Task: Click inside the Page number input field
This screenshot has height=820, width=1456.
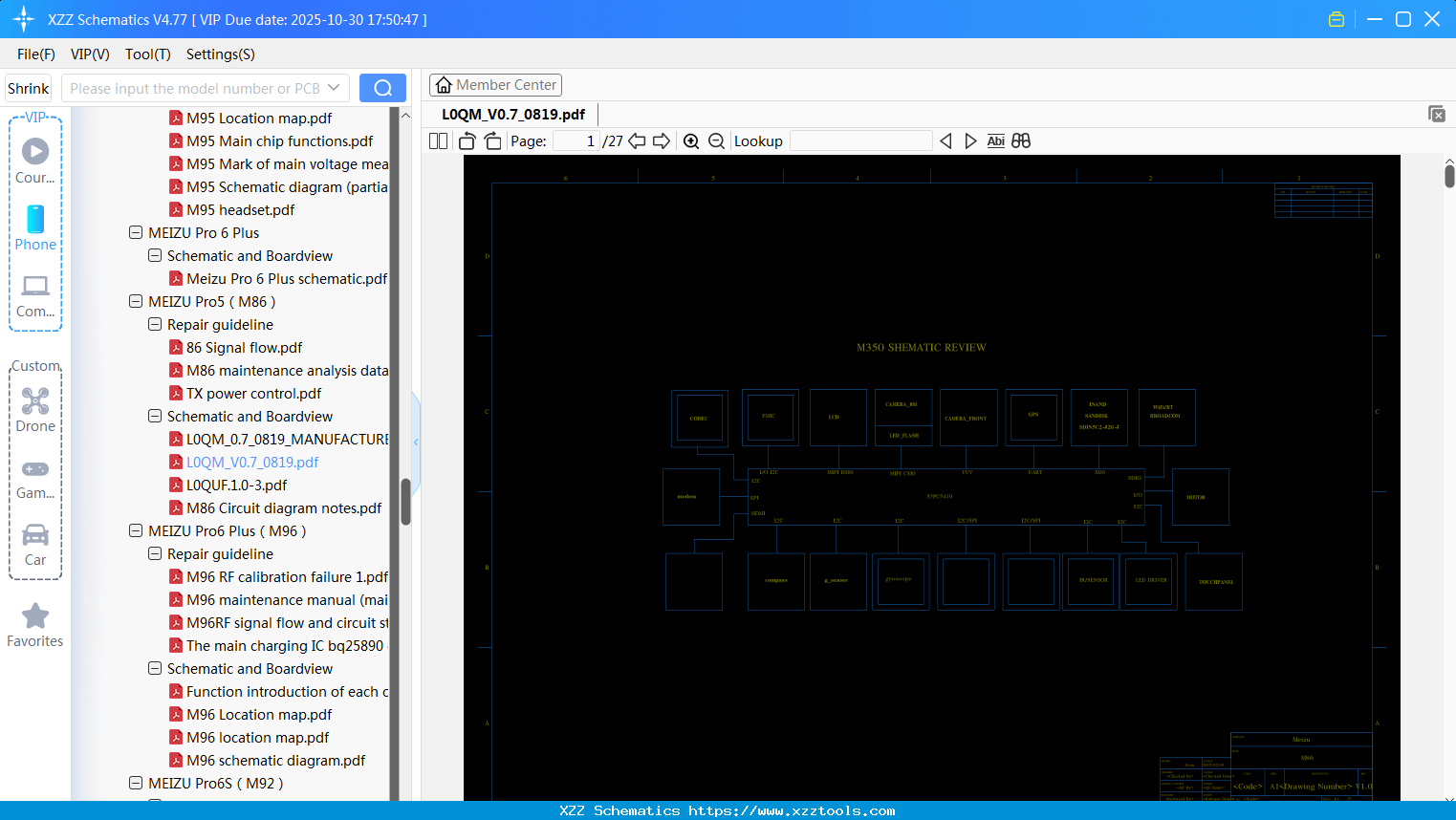Action: 575,140
